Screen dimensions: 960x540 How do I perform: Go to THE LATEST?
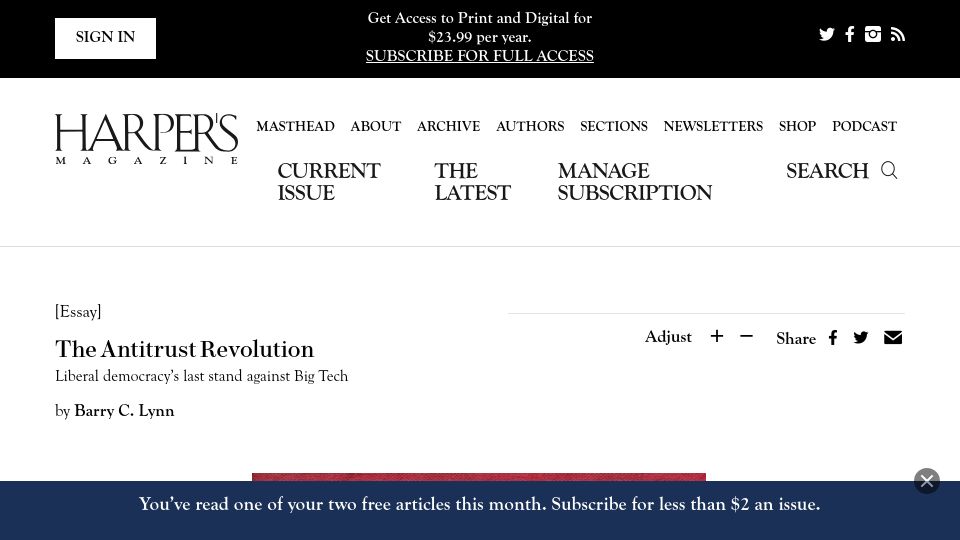pyautogui.click(x=472, y=182)
